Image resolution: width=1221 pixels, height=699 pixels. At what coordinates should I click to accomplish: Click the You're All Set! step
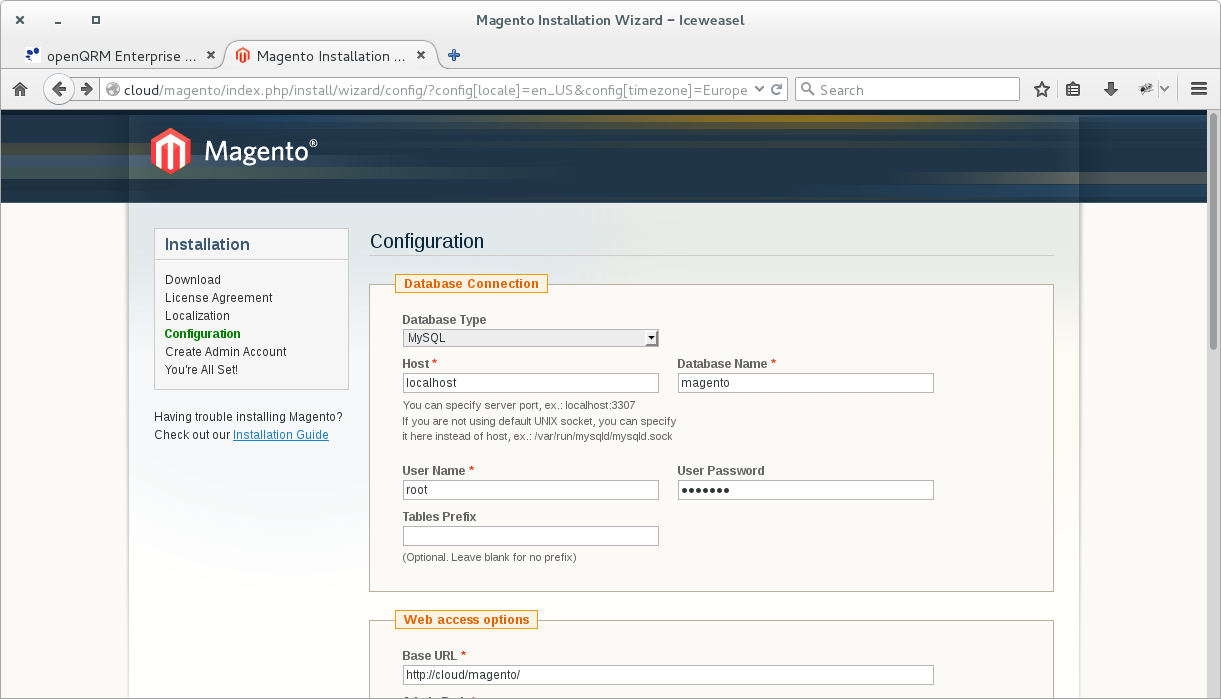201,370
